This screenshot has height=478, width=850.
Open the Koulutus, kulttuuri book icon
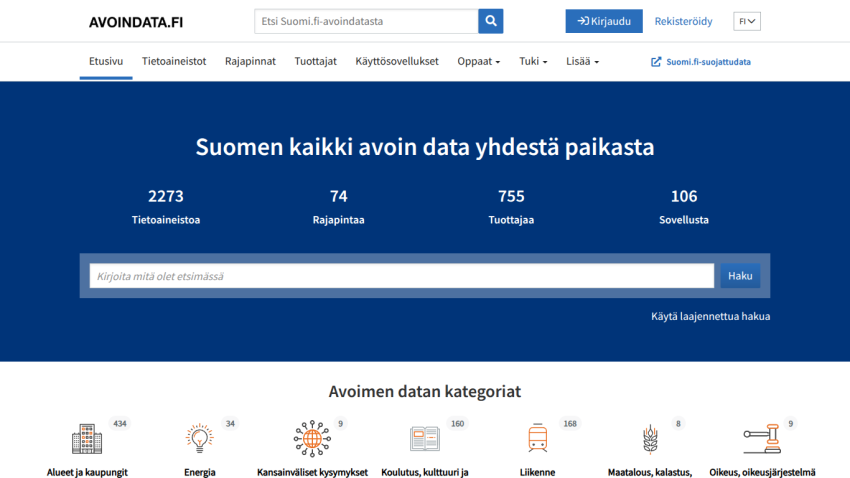(x=424, y=438)
